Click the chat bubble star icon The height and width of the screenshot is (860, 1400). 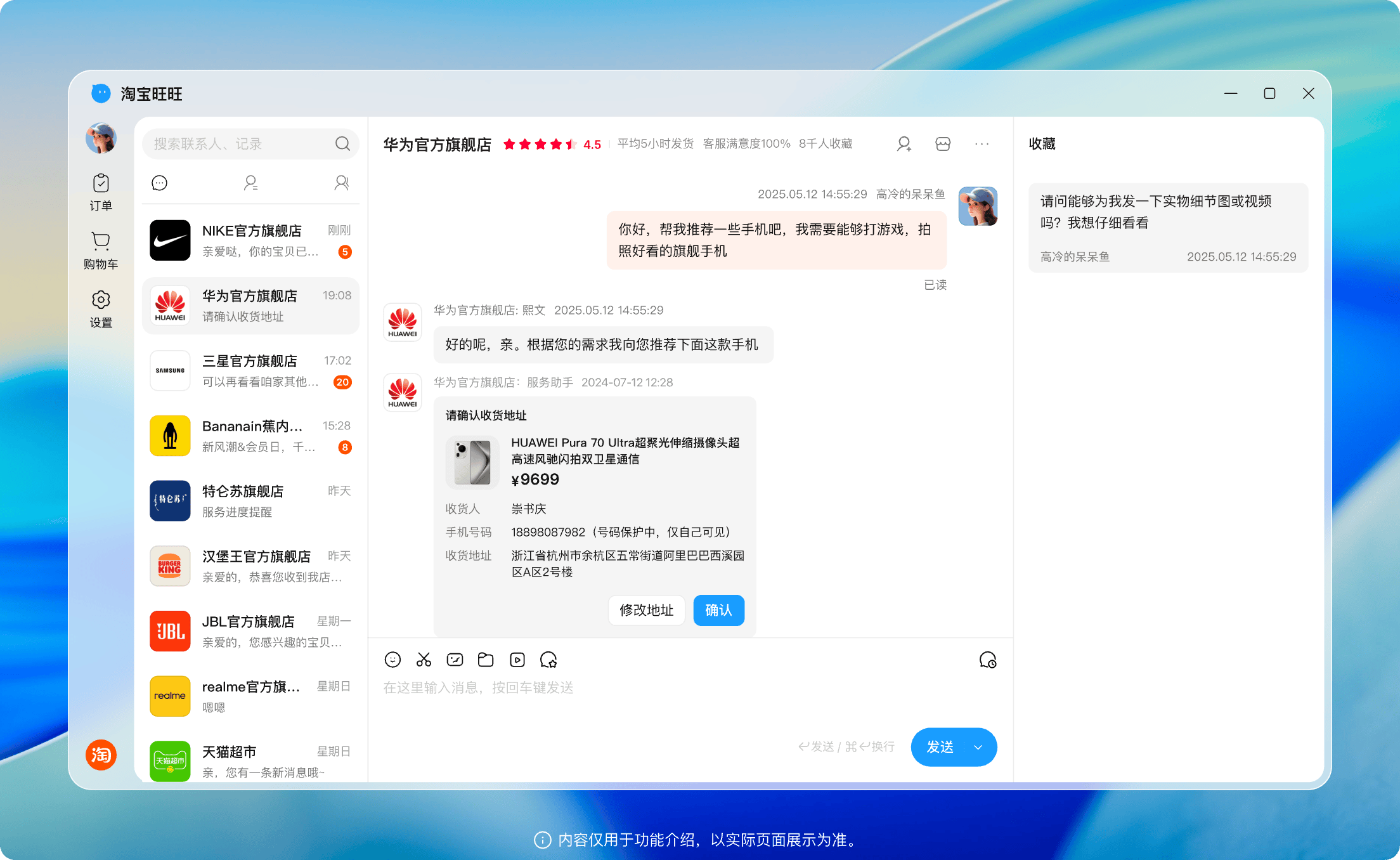(x=548, y=660)
